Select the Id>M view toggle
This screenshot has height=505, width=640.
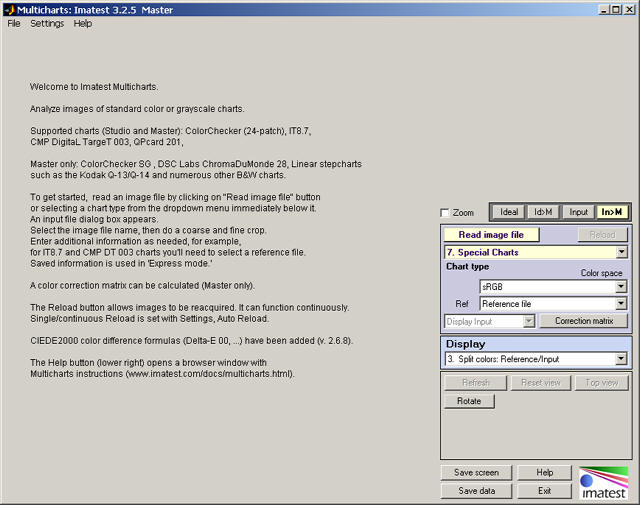(x=543, y=212)
